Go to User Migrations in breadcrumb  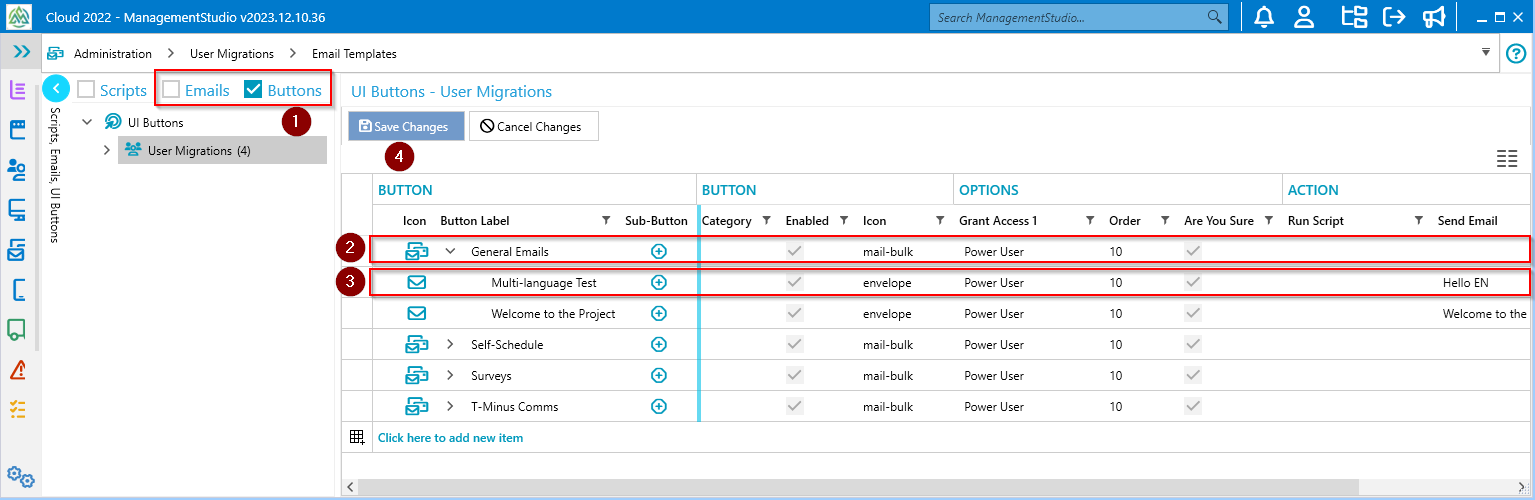coord(232,54)
